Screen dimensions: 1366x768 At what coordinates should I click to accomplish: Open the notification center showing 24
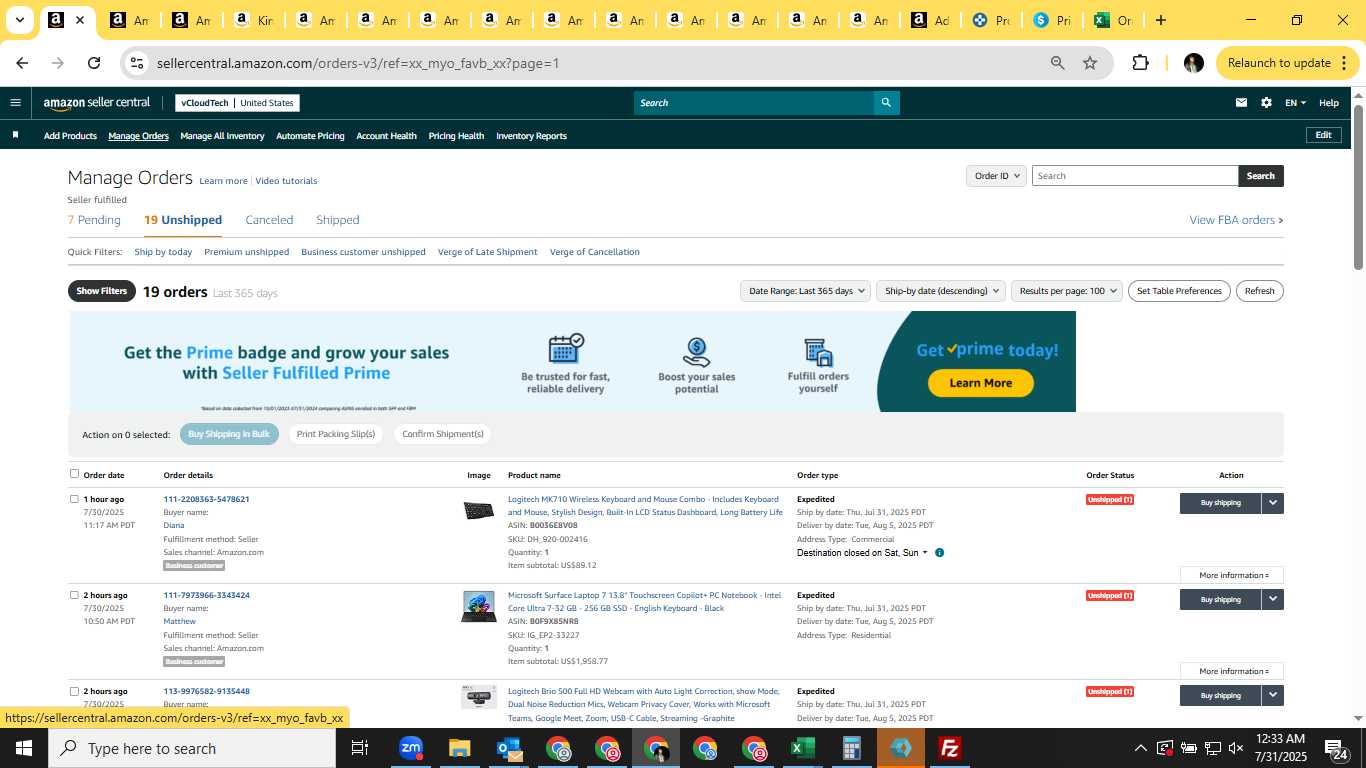pyautogui.click(x=1338, y=748)
